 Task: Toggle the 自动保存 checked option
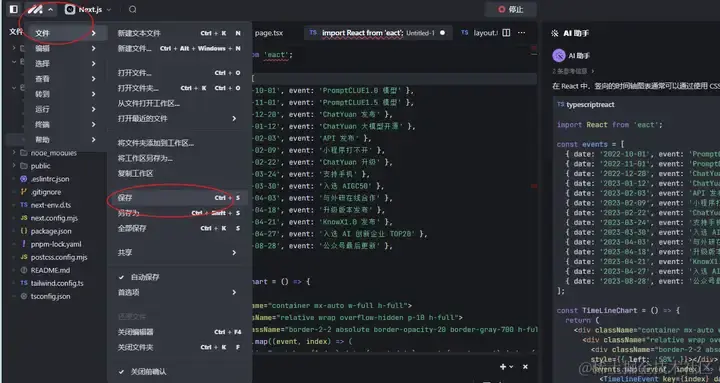[179, 277]
